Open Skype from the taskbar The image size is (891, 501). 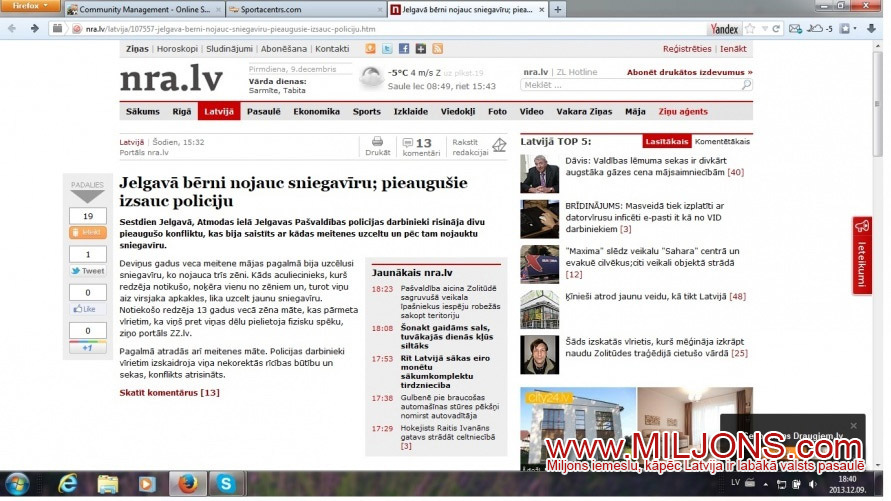(229, 484)
